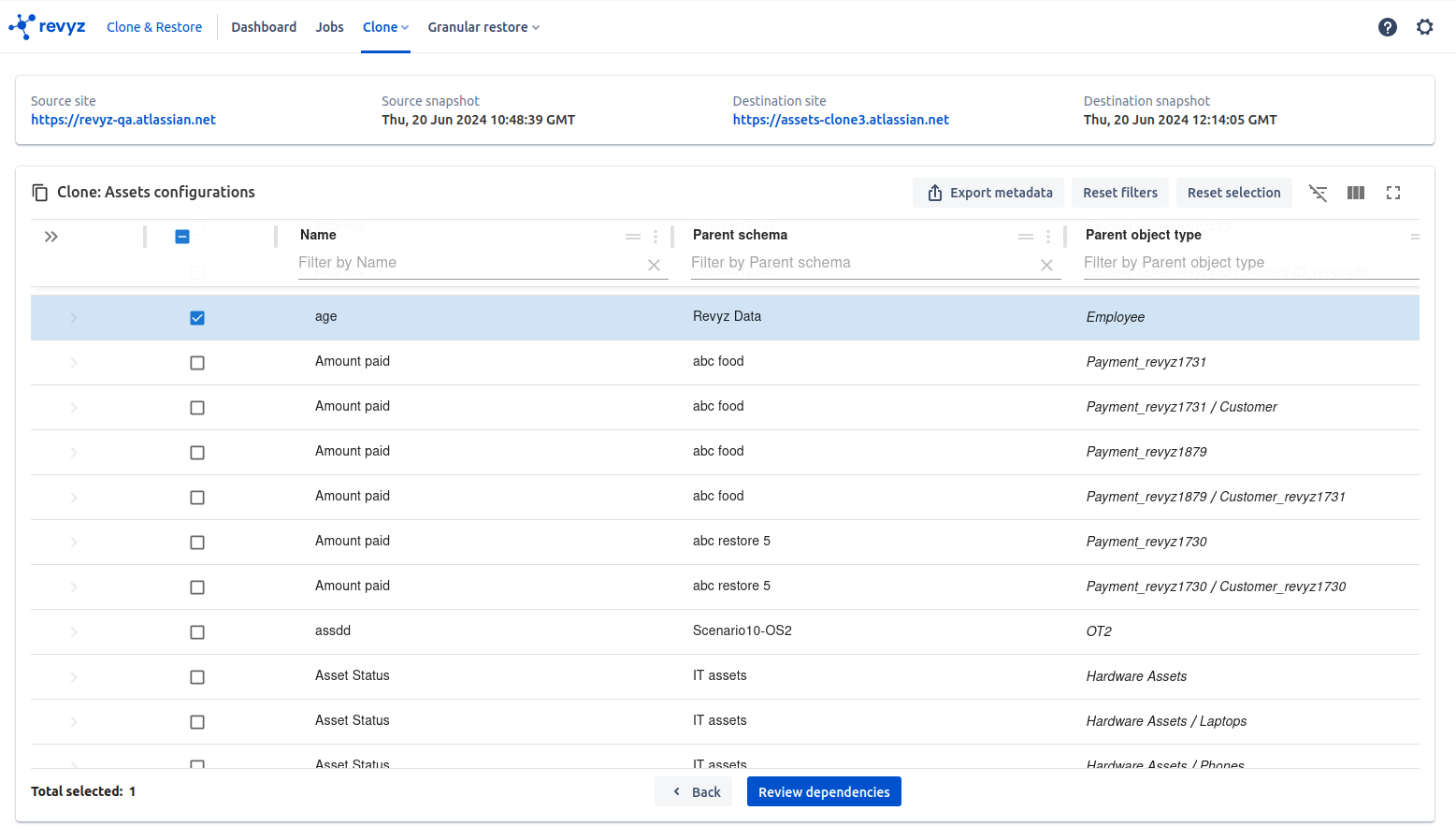Check Asset Status Hardware Assets / Laptops checkbox
This screenshot has width=1456, height=840.
[x=197, y=722]
